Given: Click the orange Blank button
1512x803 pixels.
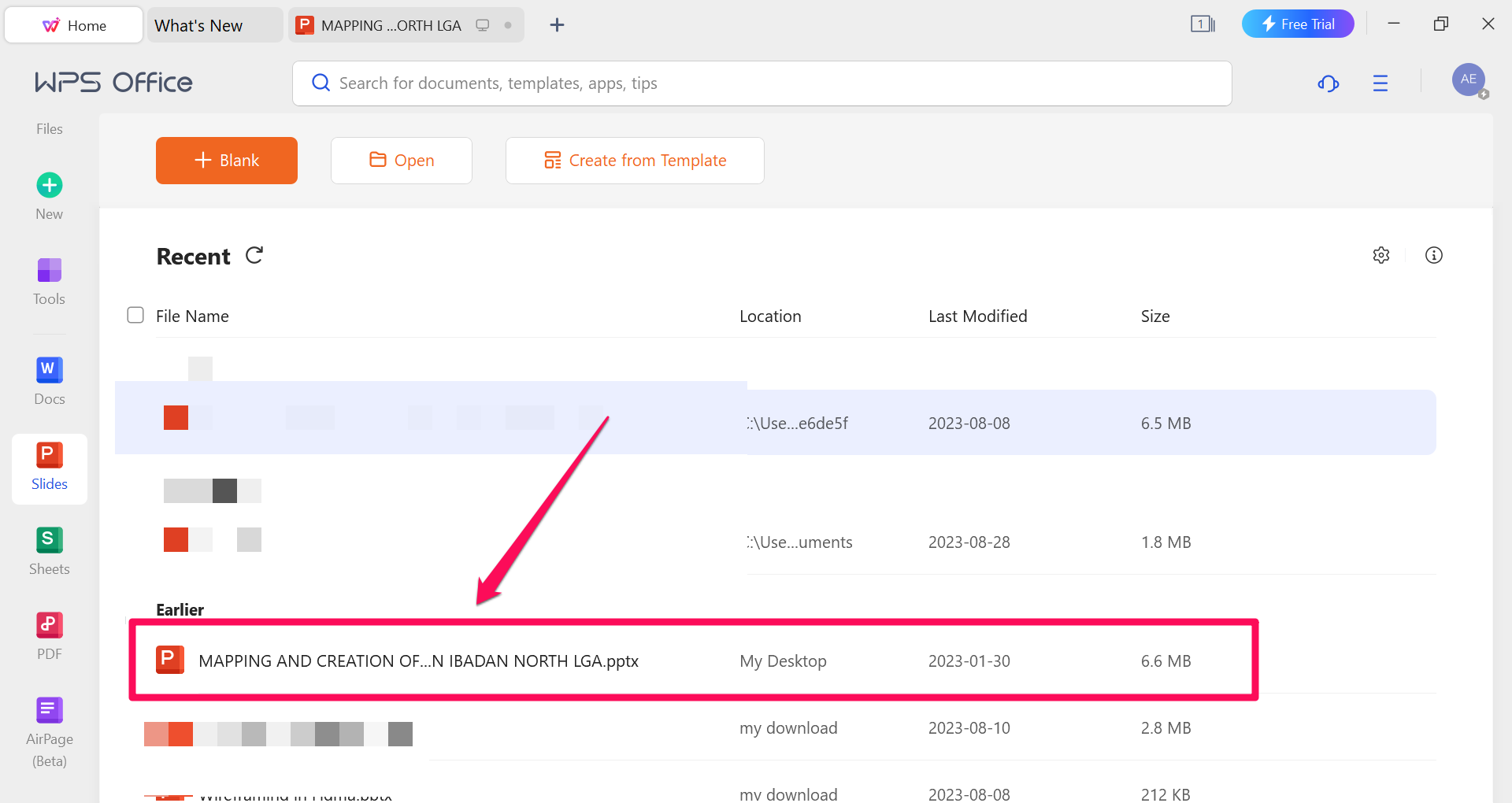Looking at the screenshot, I should click(x=227, y=161).
